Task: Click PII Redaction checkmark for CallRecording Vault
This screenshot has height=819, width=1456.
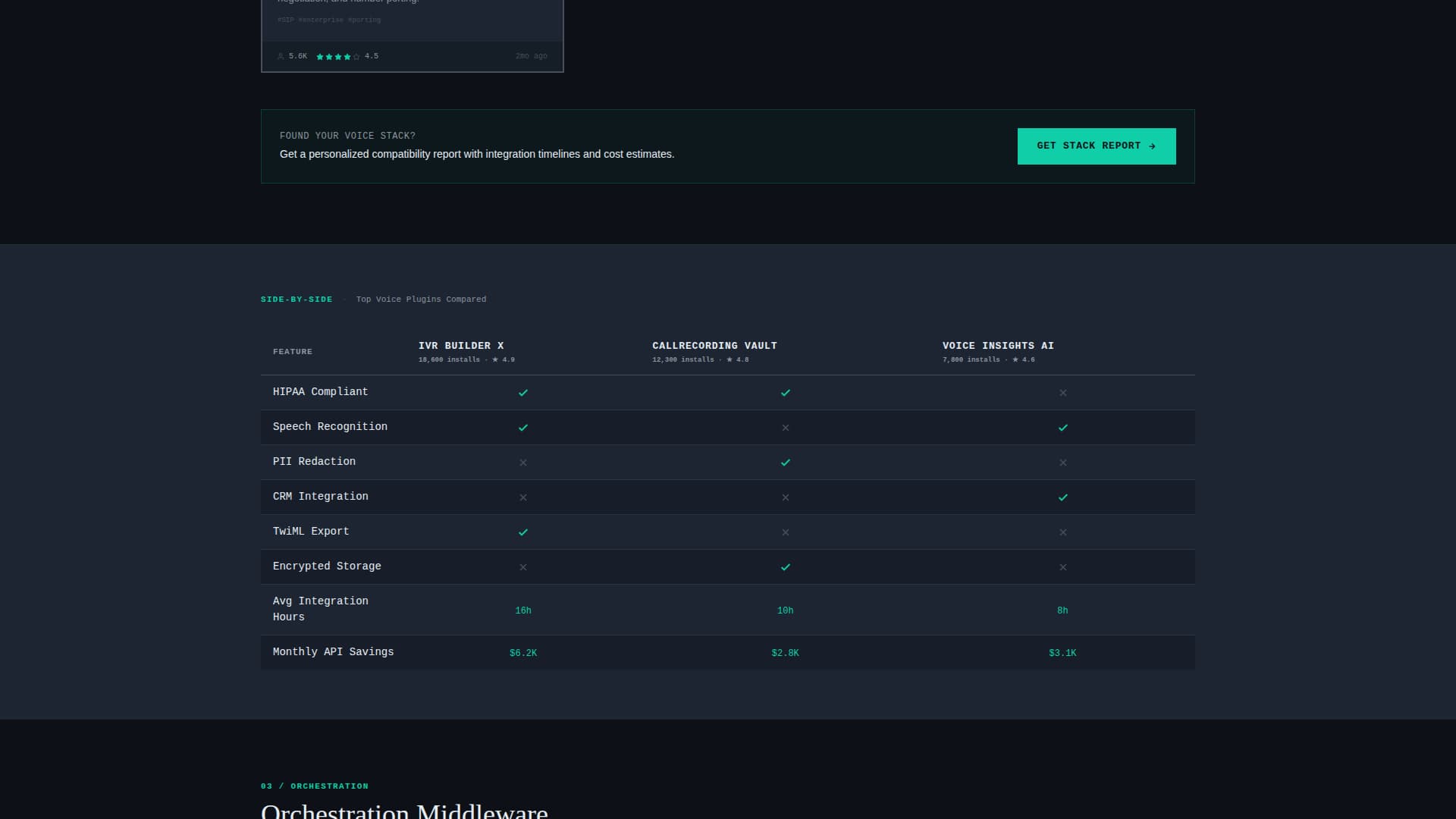Action: 786,463
